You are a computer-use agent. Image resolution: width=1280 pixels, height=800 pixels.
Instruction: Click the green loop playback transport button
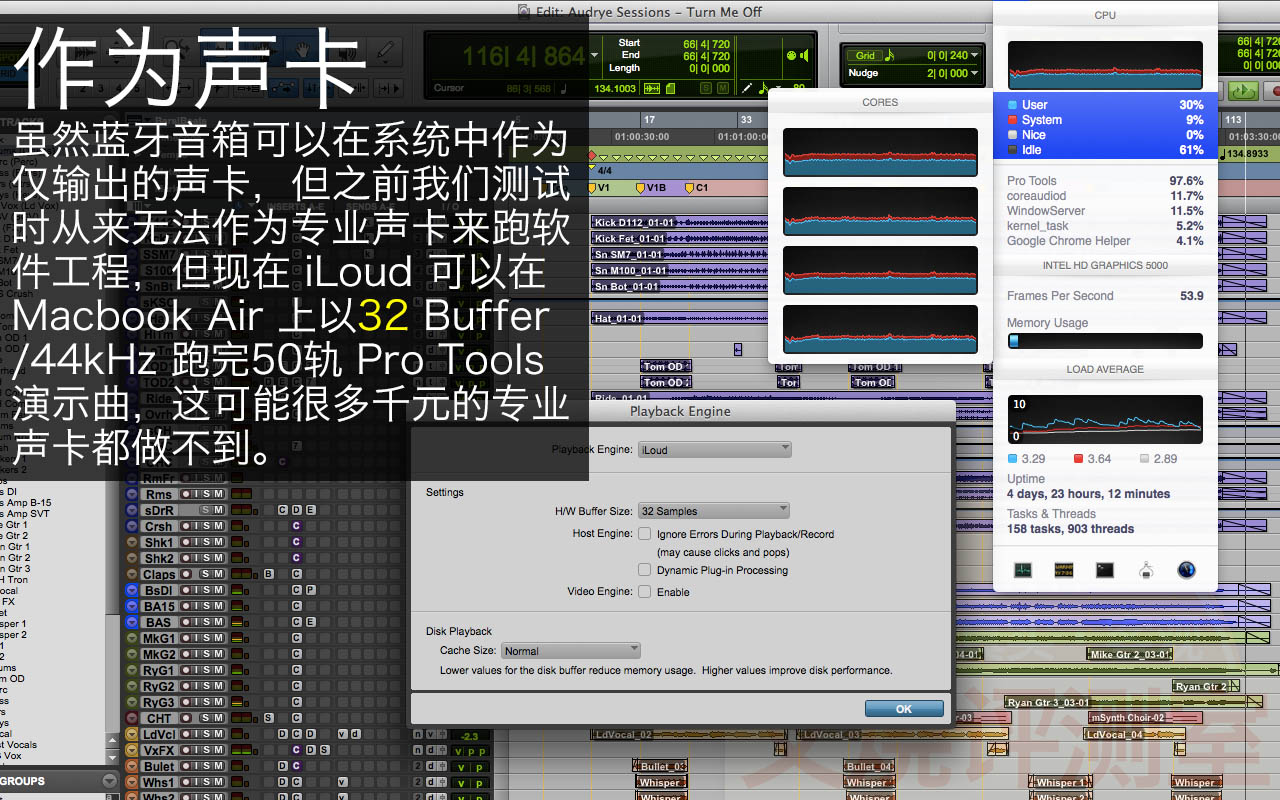1243,90
